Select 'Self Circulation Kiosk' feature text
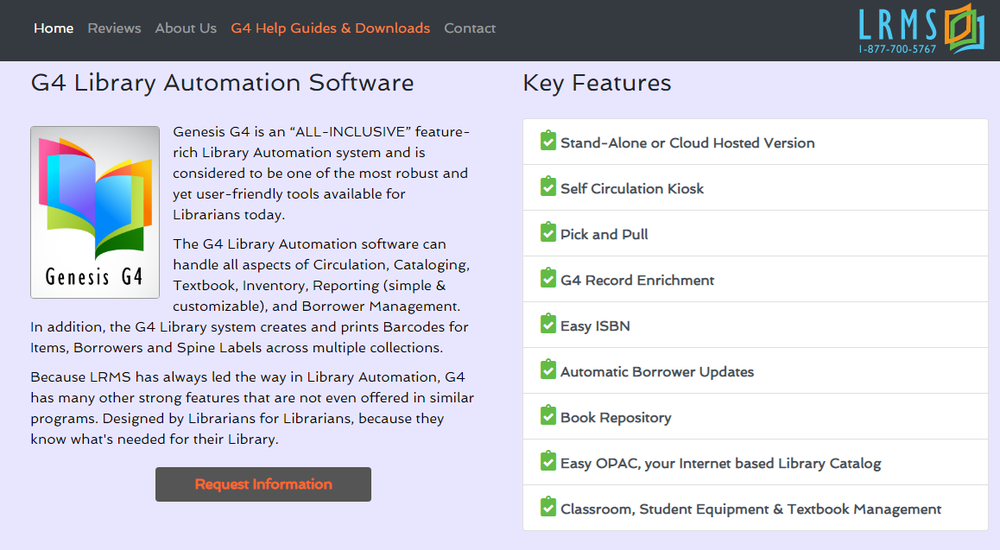 coord(632,189)
